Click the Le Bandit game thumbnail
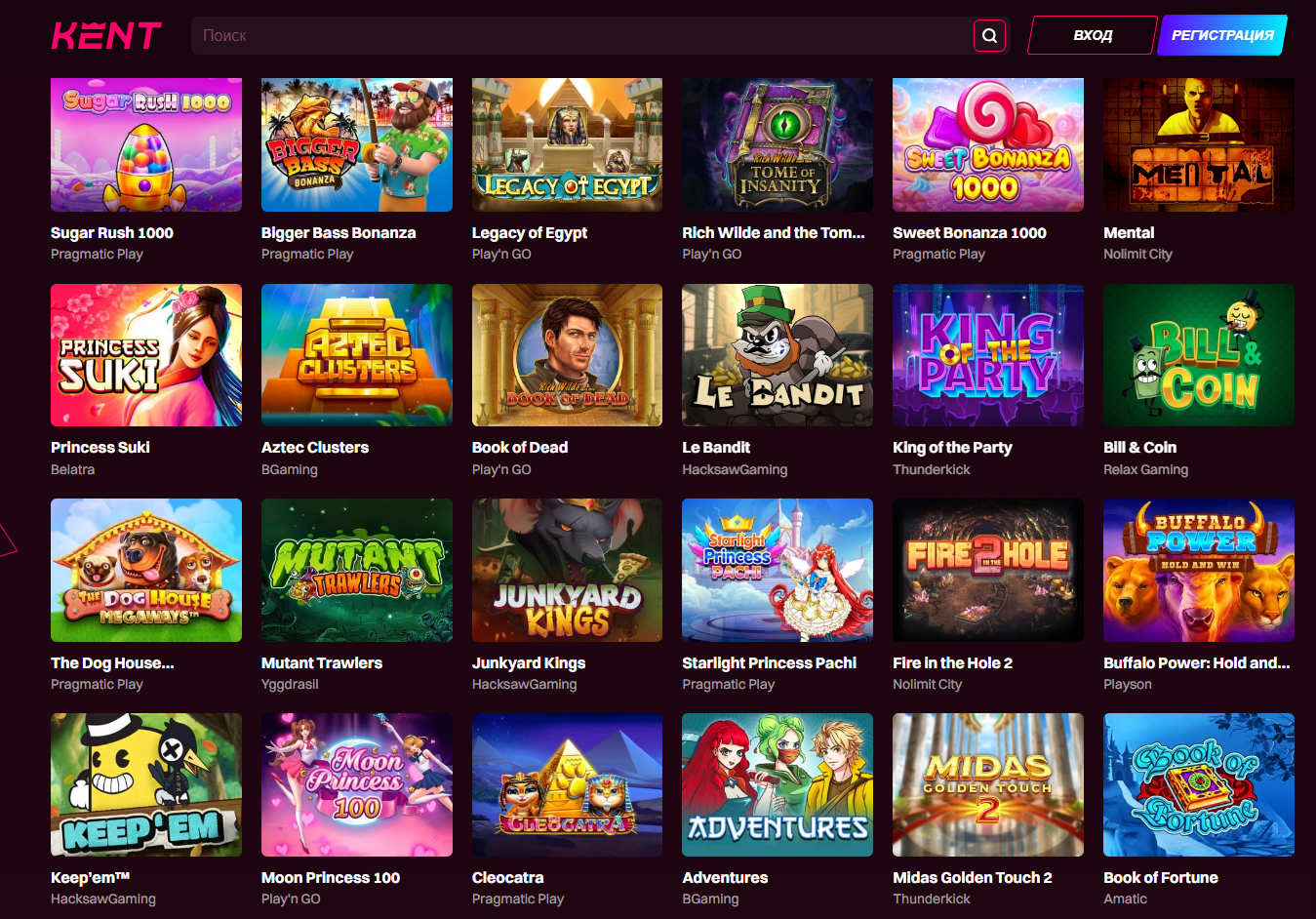 tap(778, 355)
